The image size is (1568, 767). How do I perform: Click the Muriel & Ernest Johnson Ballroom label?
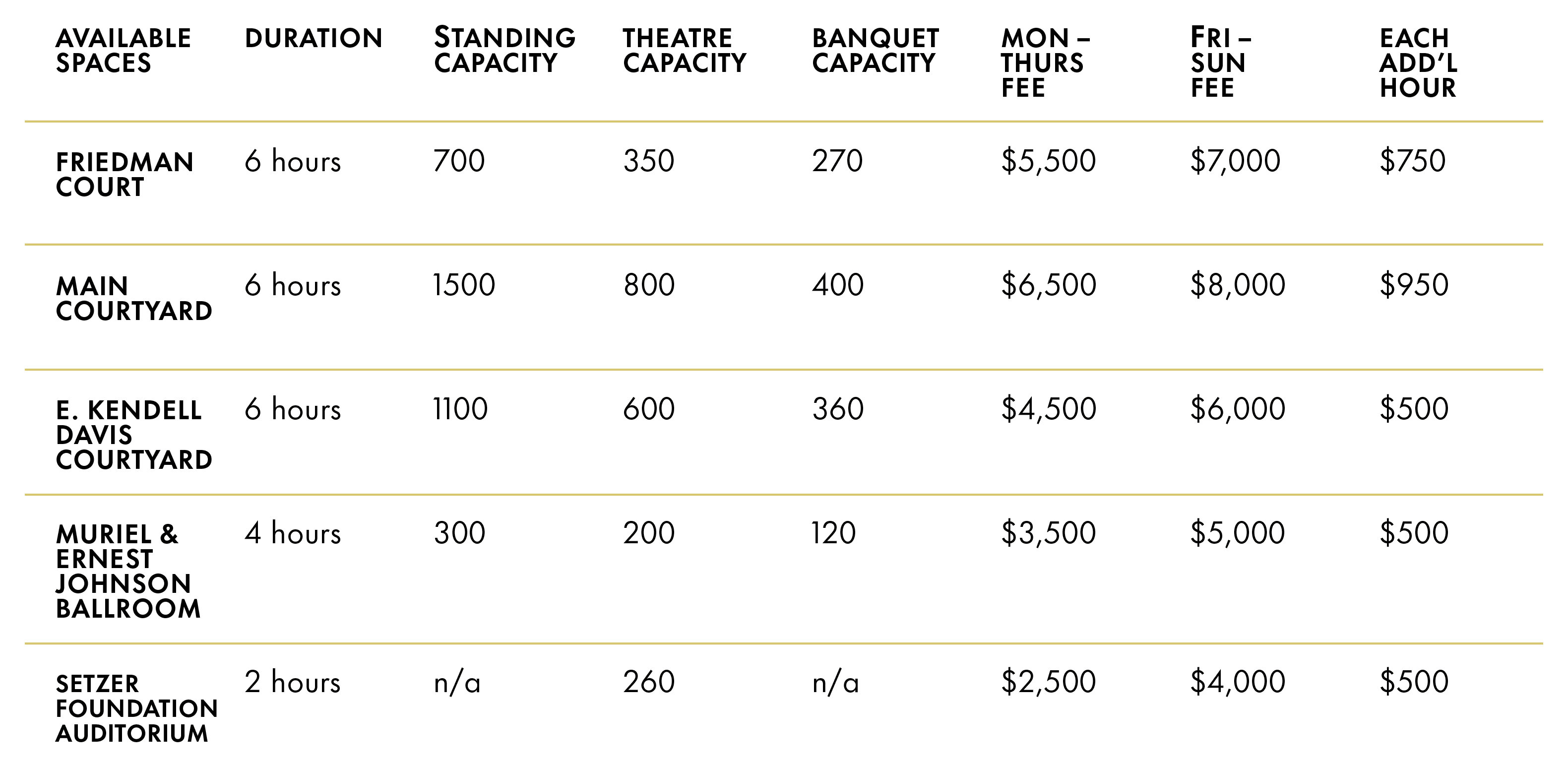tap(127, 571)
